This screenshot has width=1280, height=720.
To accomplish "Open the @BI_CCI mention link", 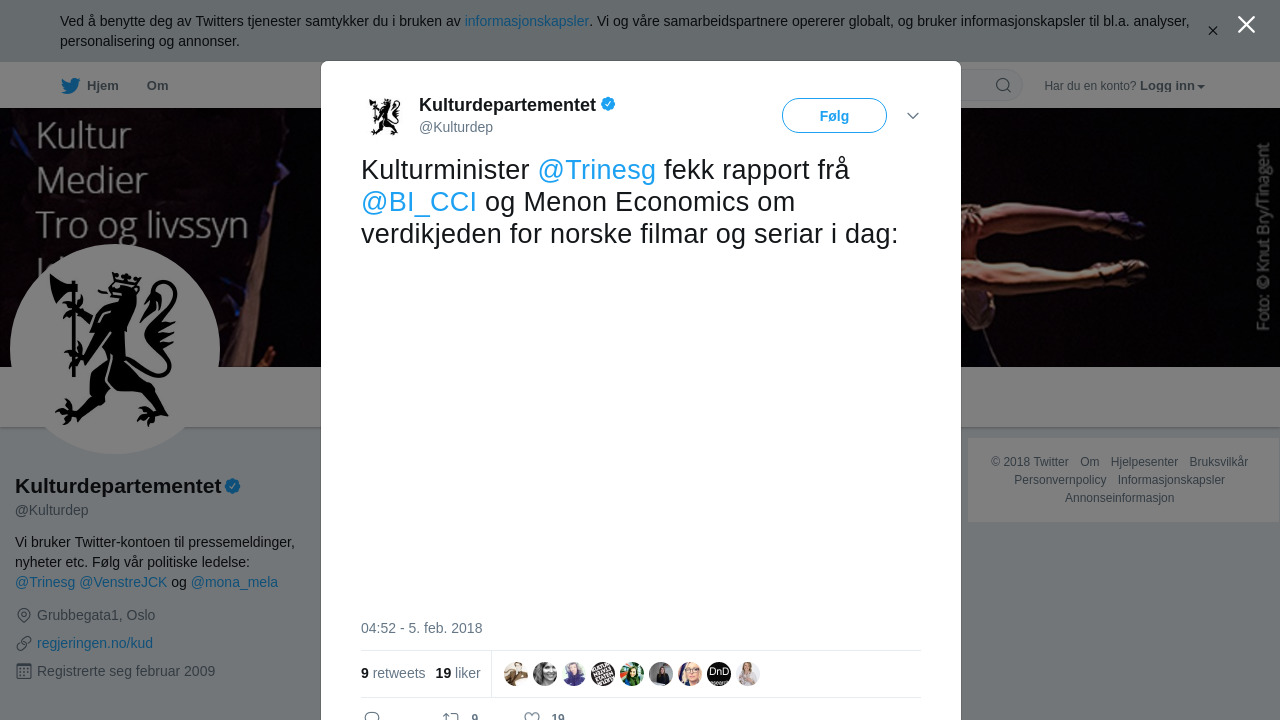I will 419,202.
